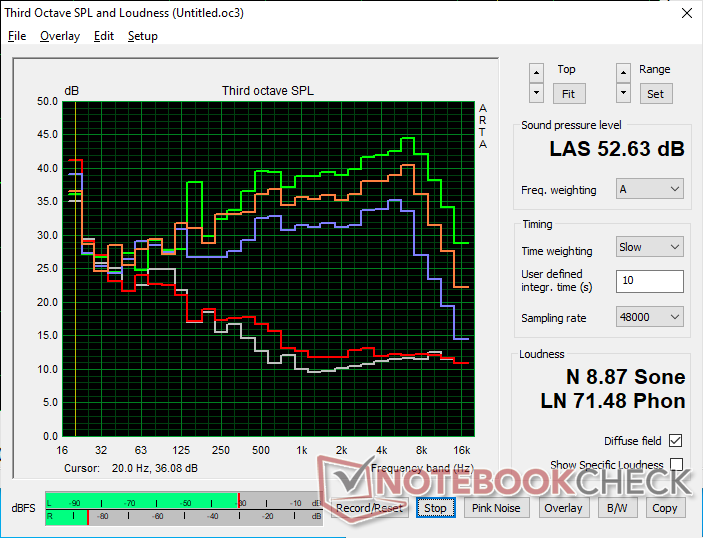703x538 pixels.
Task: Click the 50.0 dB axis label
Action: click(x=48, y=101)
